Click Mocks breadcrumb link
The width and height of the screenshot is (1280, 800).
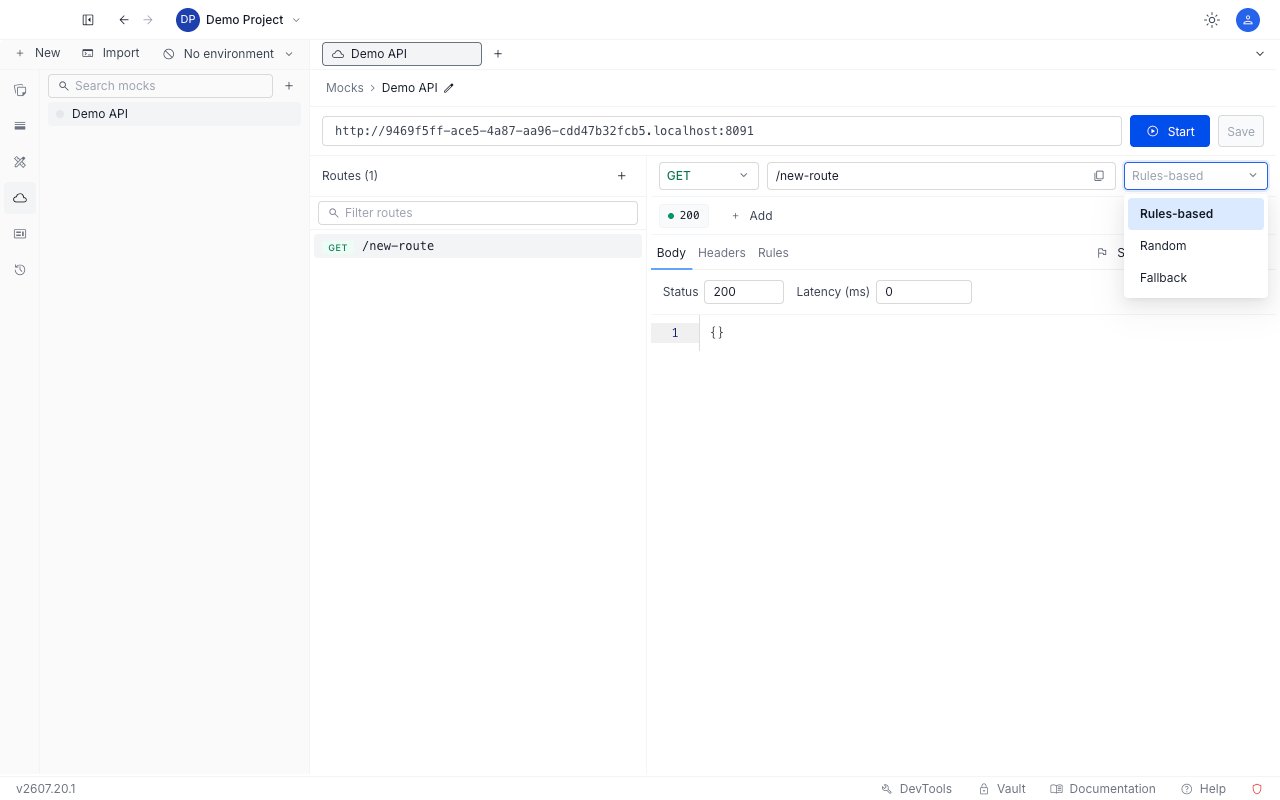[345, 88]
